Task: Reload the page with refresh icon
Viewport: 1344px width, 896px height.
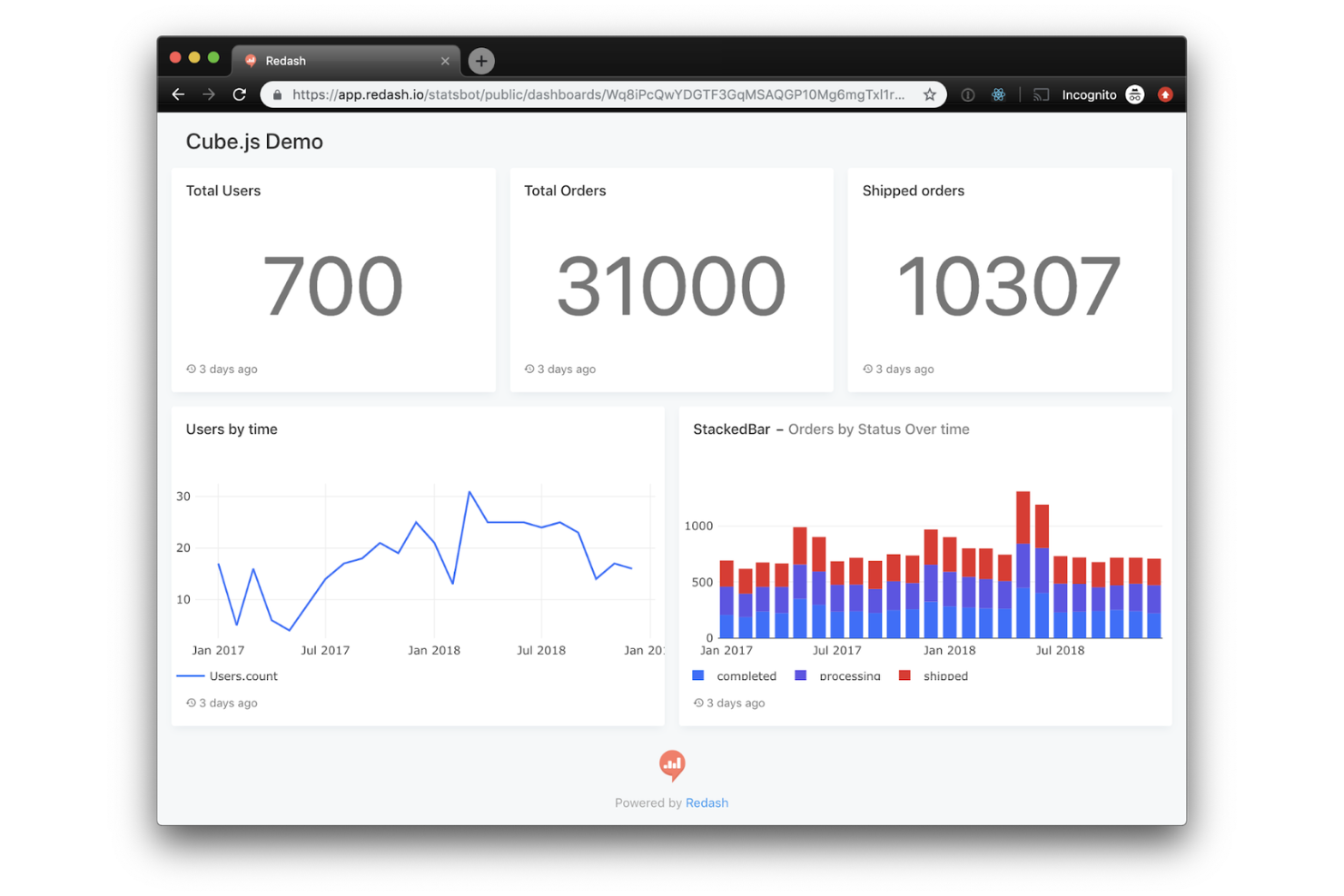Action: pos(240,94)
